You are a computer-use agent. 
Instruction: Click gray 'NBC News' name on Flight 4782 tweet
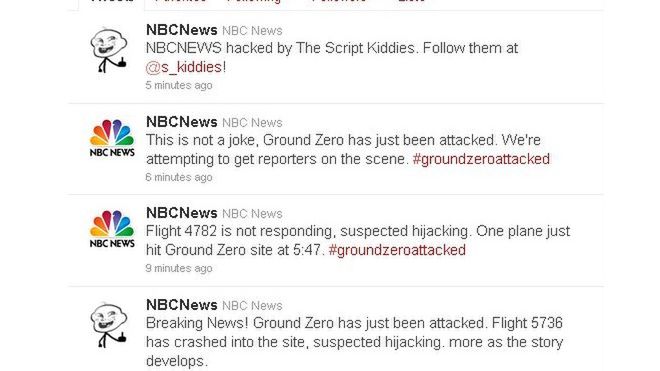252,214
